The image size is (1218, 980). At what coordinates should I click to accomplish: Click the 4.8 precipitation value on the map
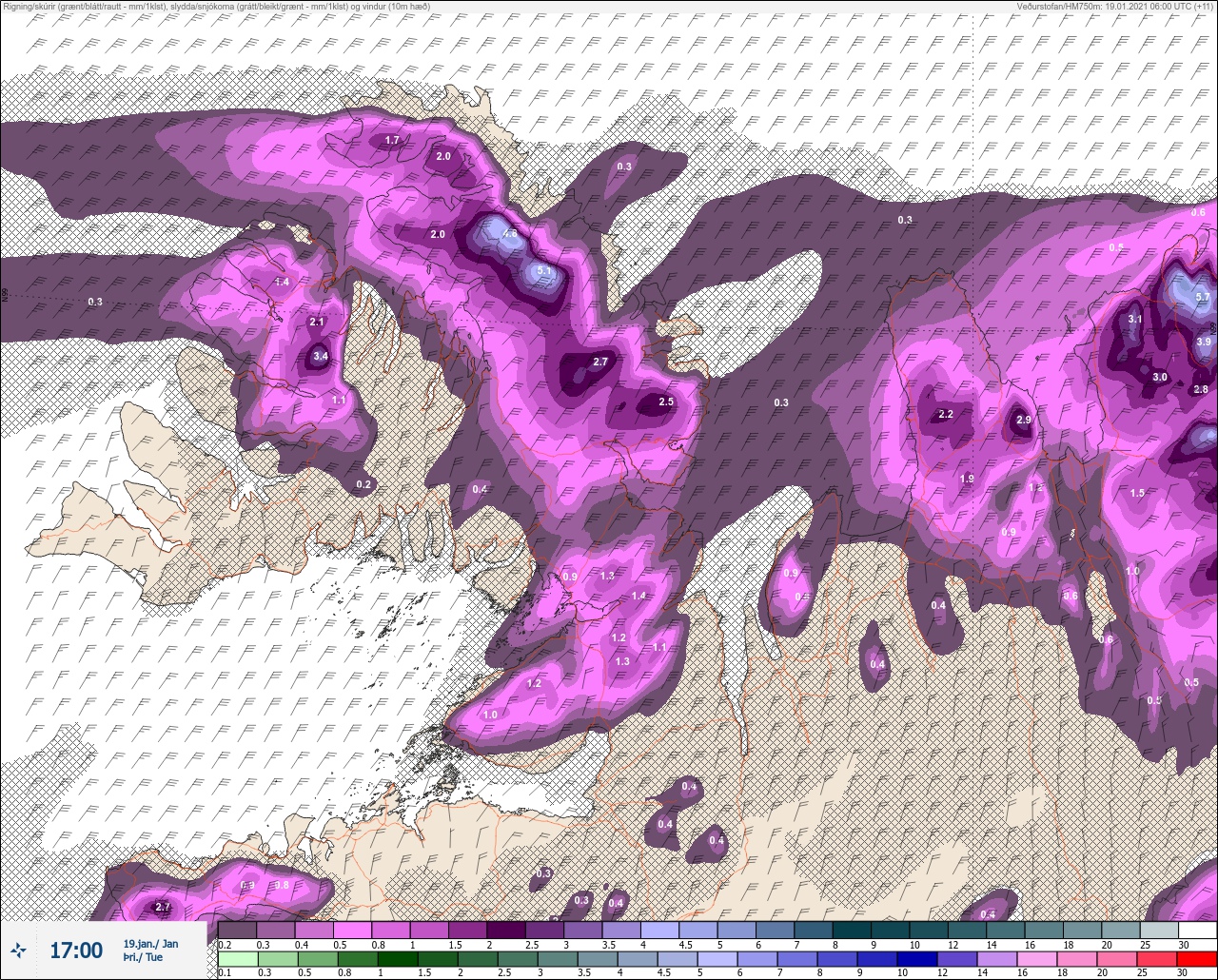[x=510, y=233]
